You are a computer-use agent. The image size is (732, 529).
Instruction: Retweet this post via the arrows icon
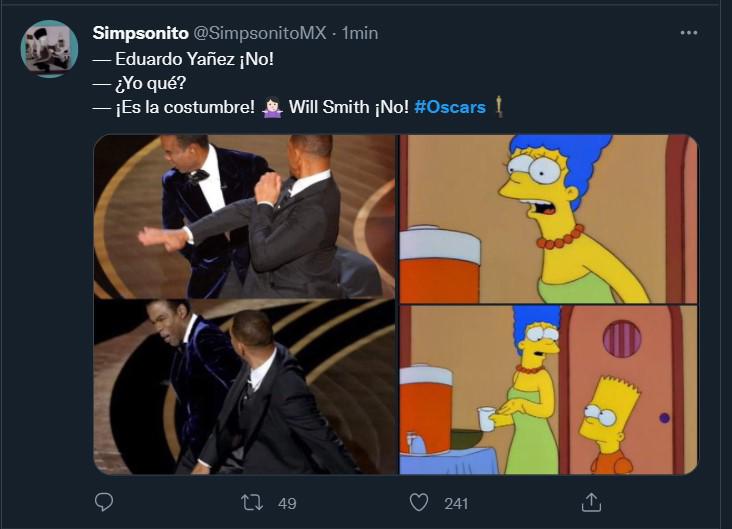pyautogui.click(x=252, y=502)
